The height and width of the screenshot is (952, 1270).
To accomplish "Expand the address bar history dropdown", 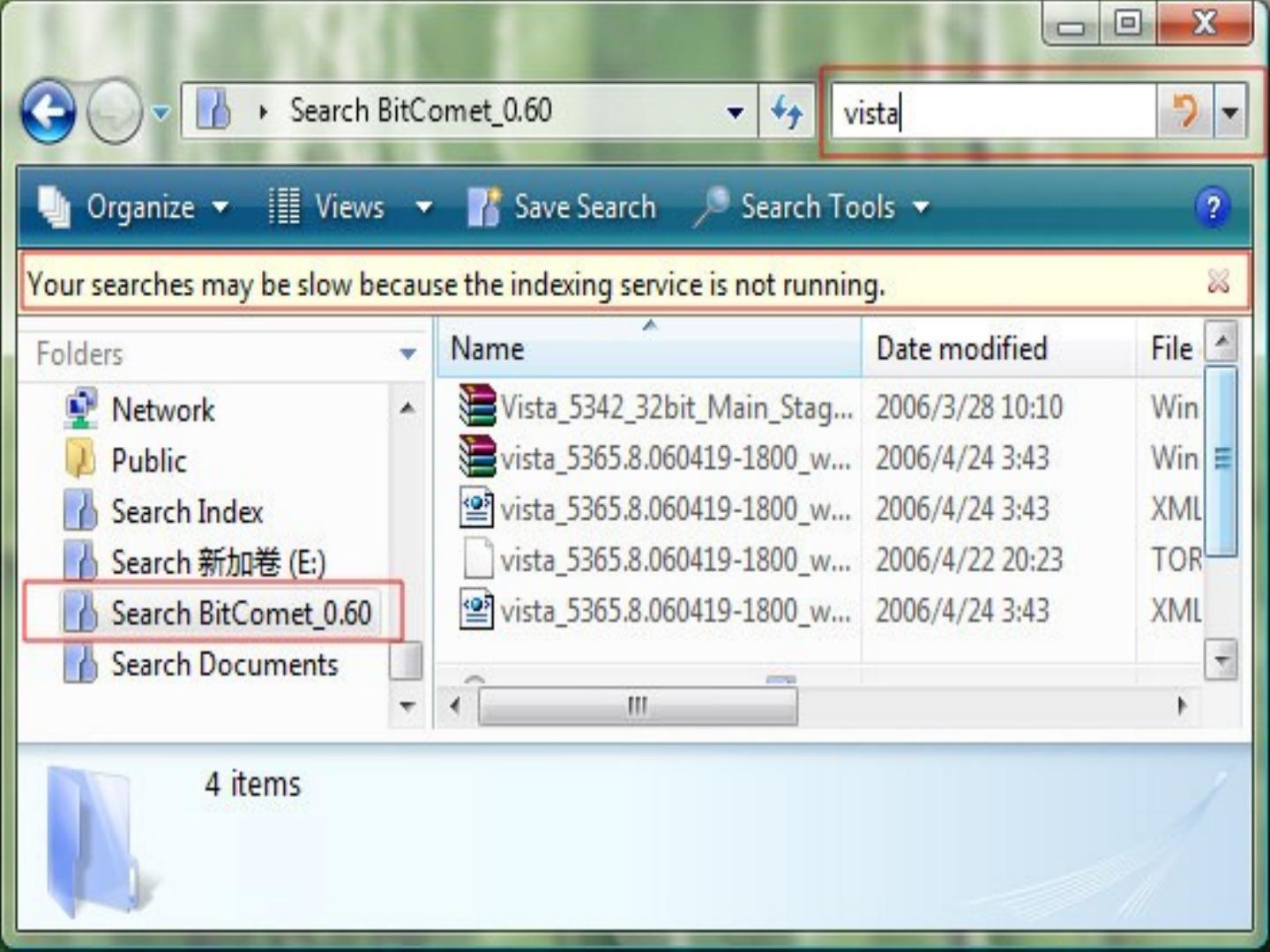I will pos(735,113).
